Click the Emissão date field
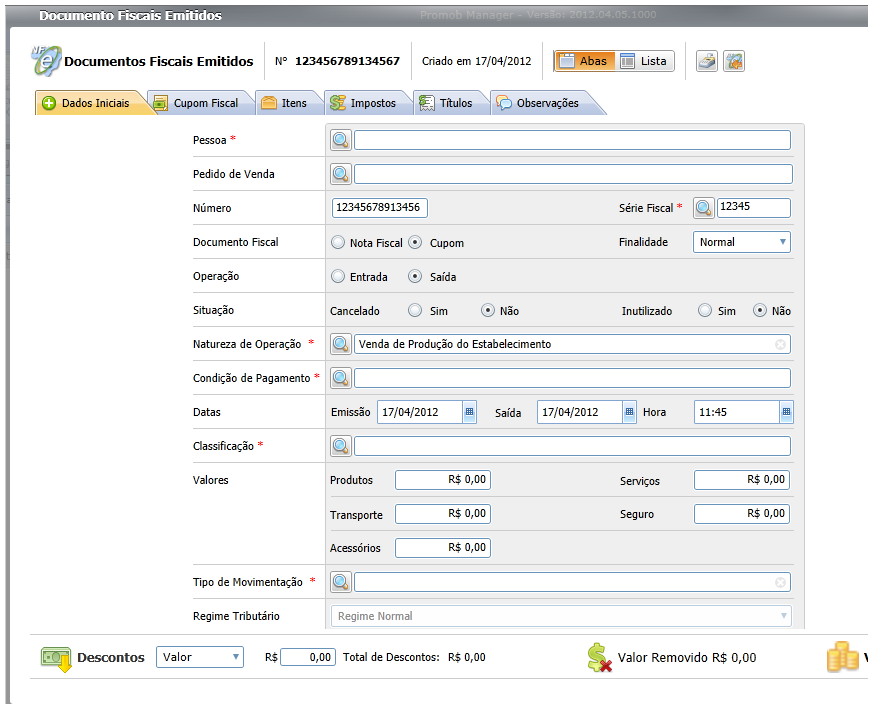Viewport: 883px width, 704px height. [420, 412]
